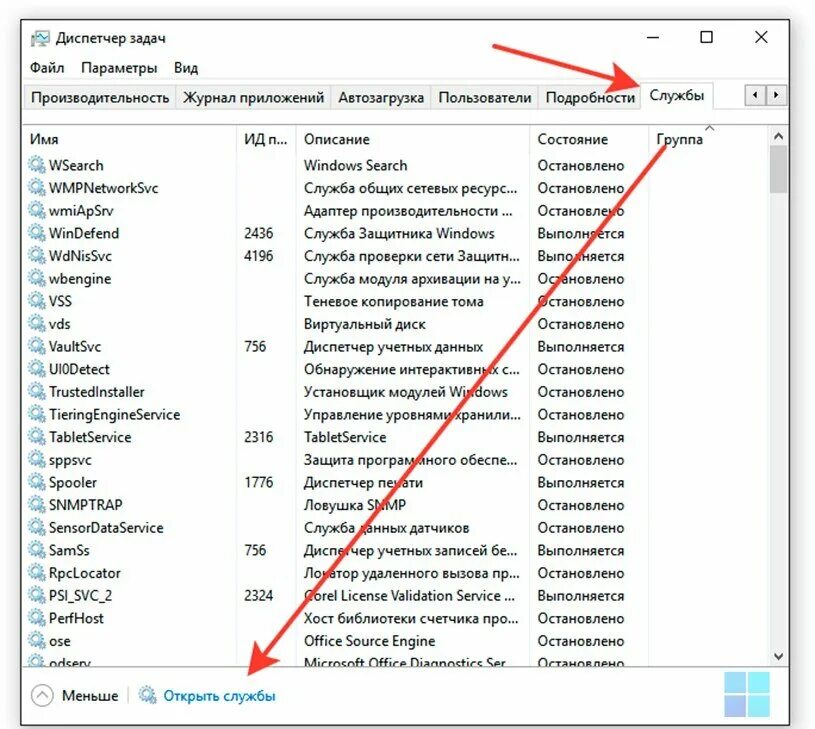Screen dimensions: 815x729
Task: Click the sppsvc service gear icon
Action: point(36,459)
